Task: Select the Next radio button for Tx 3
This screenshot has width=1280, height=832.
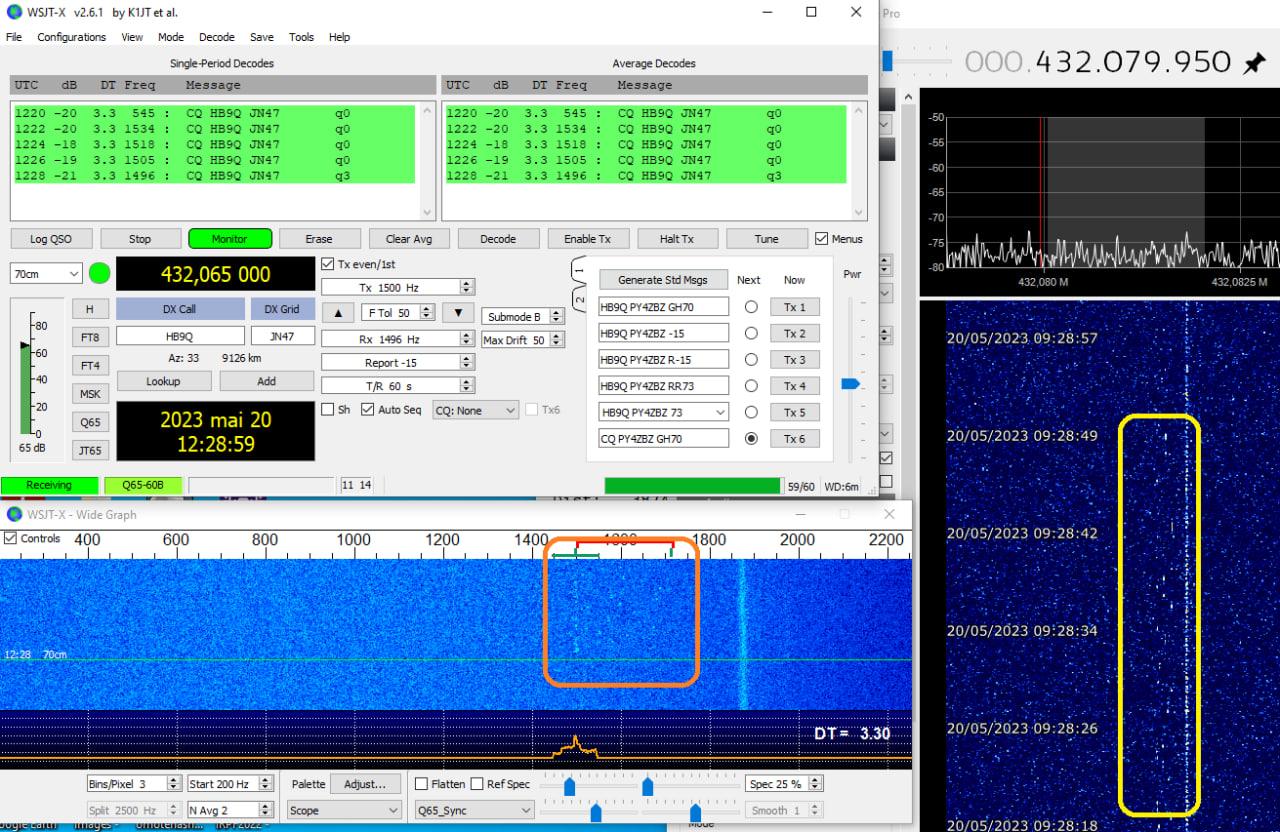Action: pos(751,359)
